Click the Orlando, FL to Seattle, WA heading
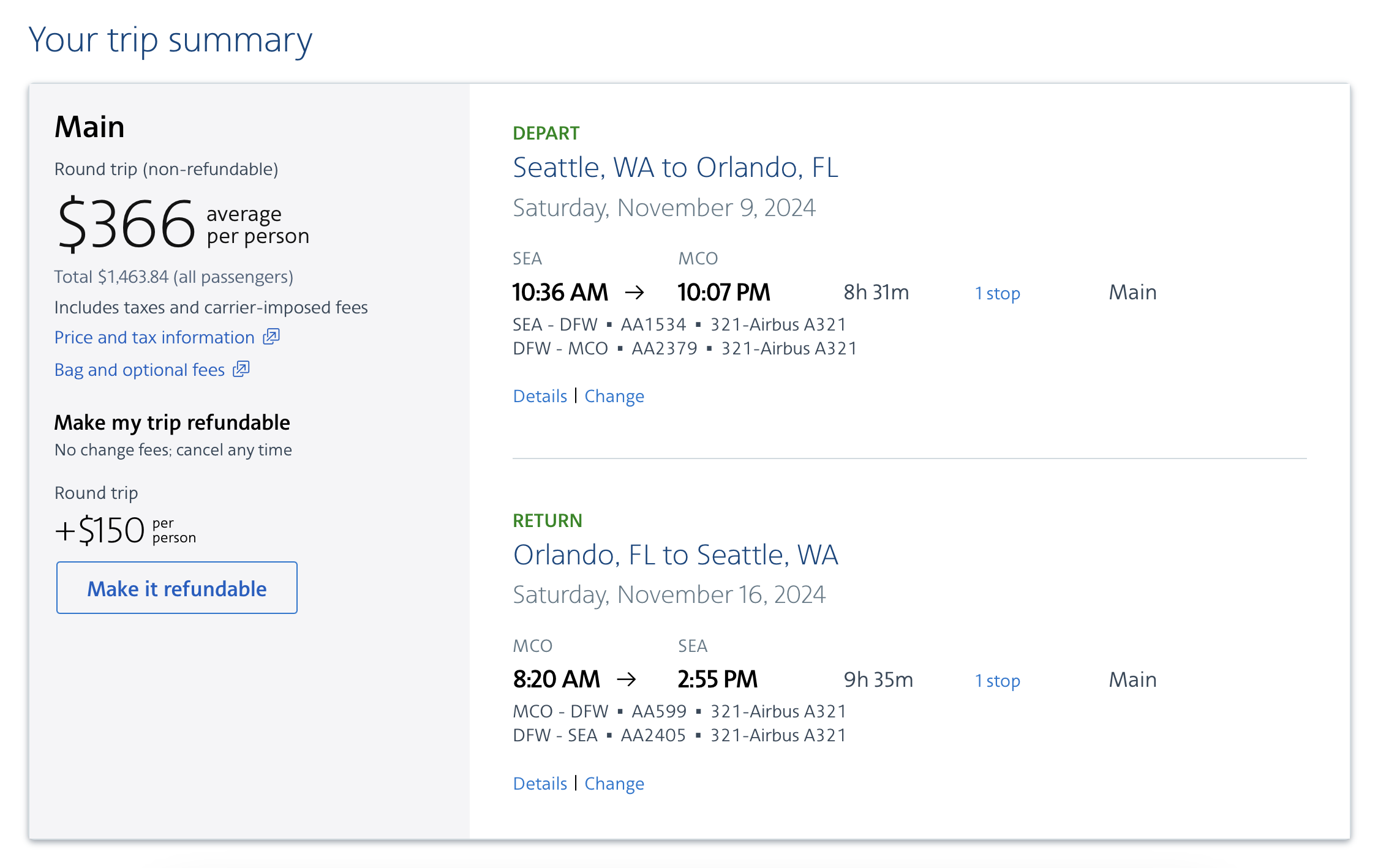The width and height of the screenshot is (1378, 868). (675, 555)
